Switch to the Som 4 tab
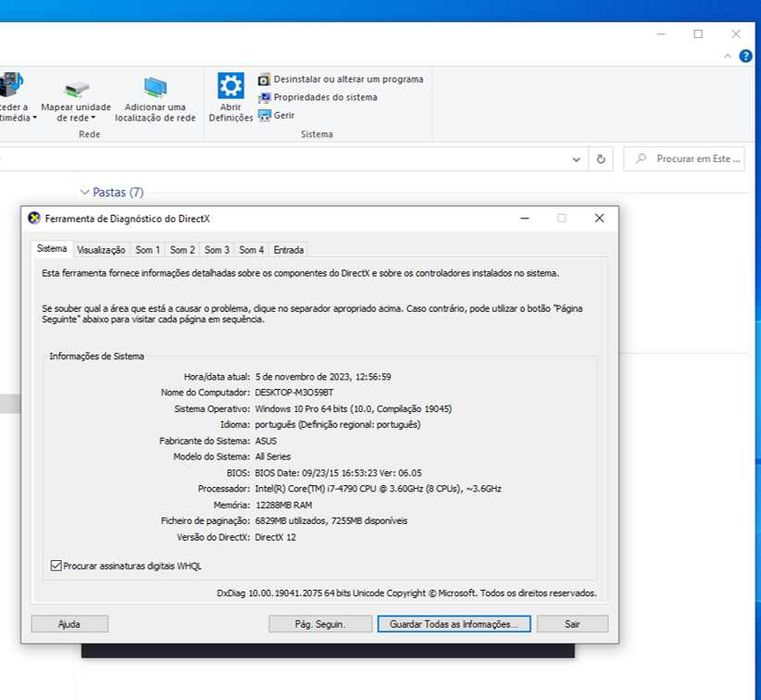The width and height of the screenshot is (761, 700). pyautogui.click(x=251, y=250)
